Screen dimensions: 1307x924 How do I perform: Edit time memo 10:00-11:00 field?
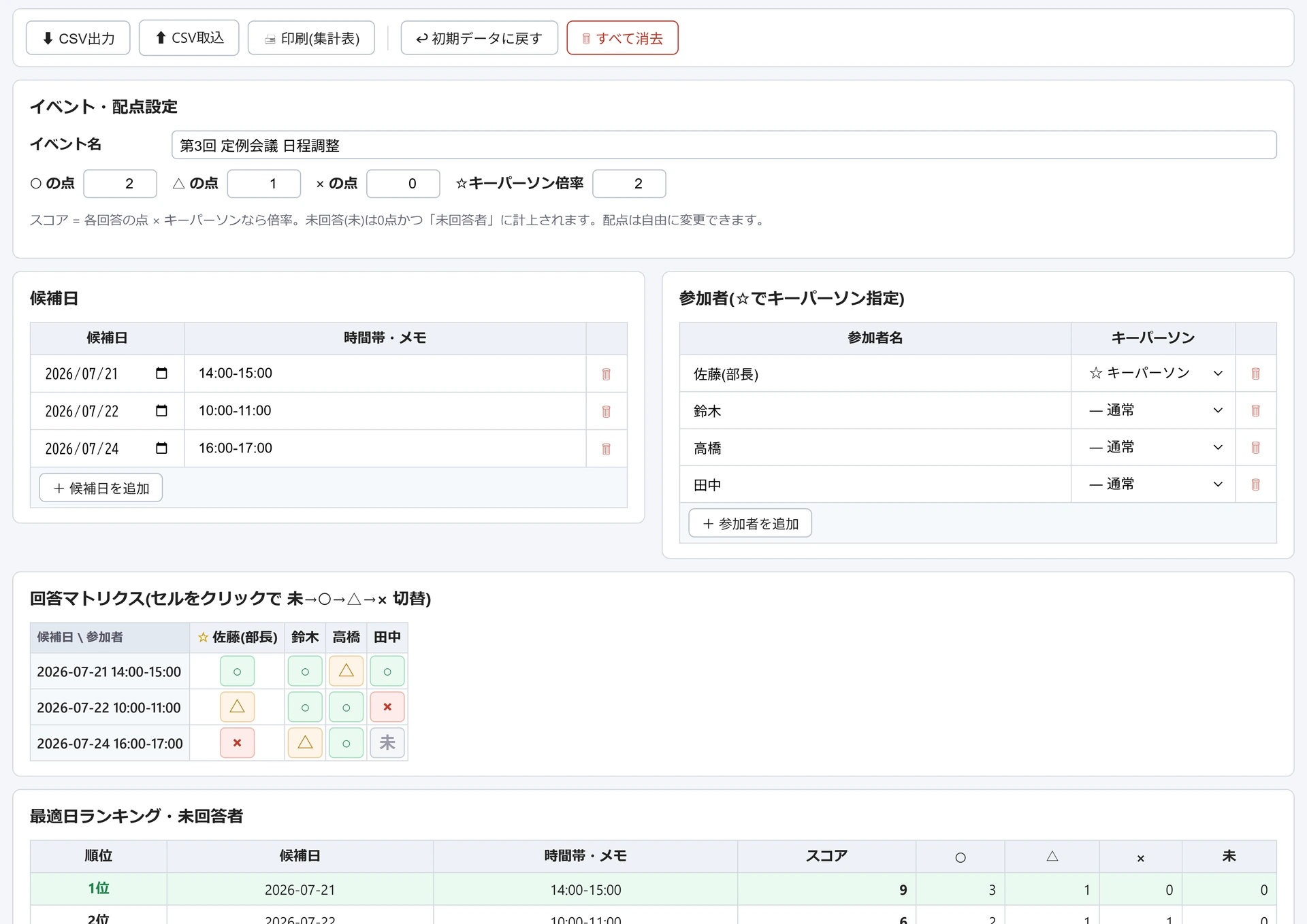tap(385, 410)
